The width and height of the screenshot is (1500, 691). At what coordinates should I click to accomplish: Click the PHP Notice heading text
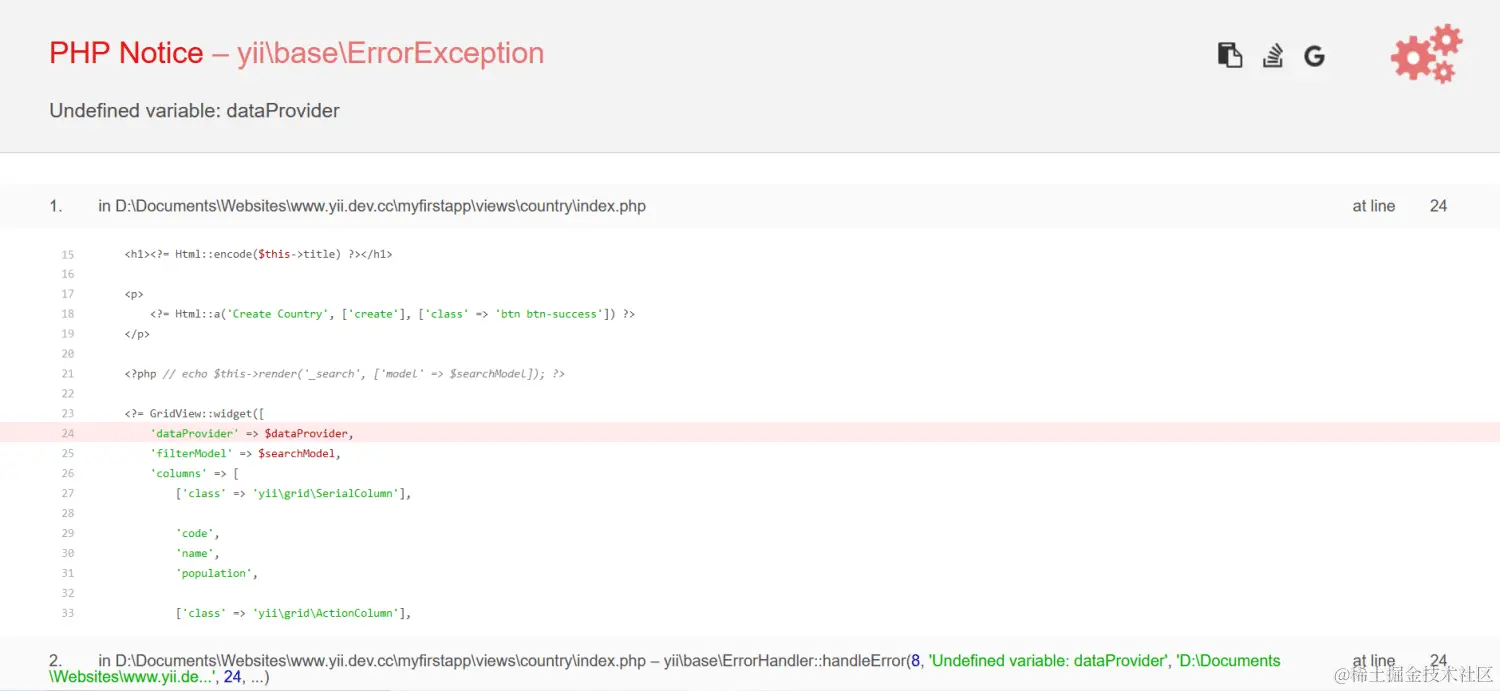click(126, 53)
